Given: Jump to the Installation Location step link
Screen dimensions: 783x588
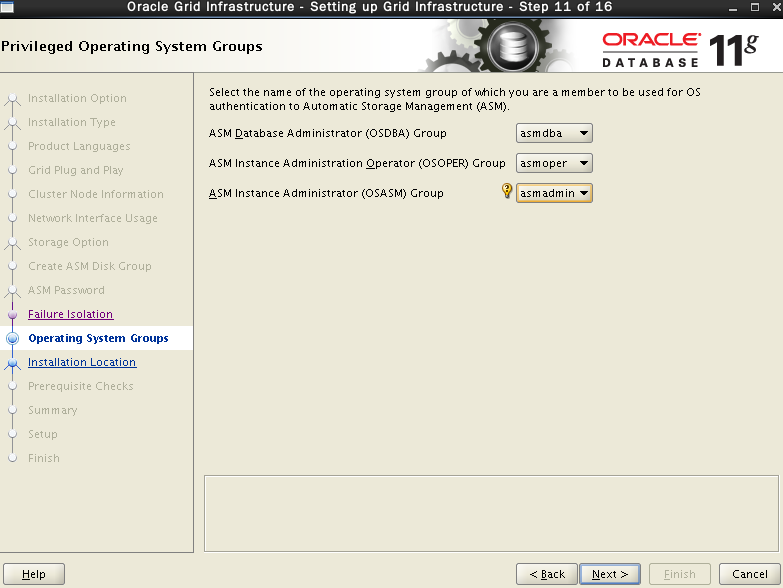Looking at the screenshot, I should pos(82,362).
